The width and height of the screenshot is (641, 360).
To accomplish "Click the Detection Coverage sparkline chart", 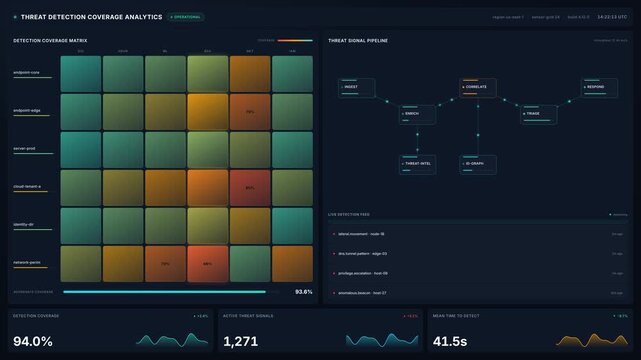I will (172, 340).
